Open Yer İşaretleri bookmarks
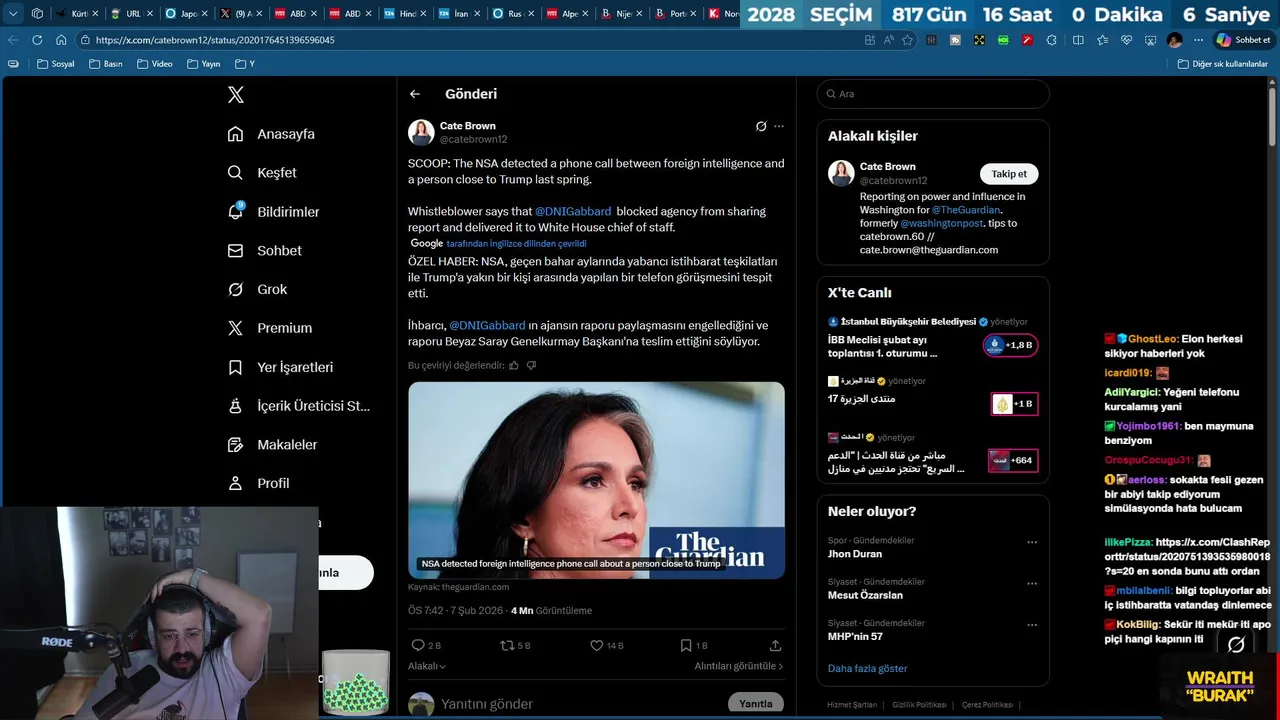The width and height of the screenshot is (1280, 720). 281,367
